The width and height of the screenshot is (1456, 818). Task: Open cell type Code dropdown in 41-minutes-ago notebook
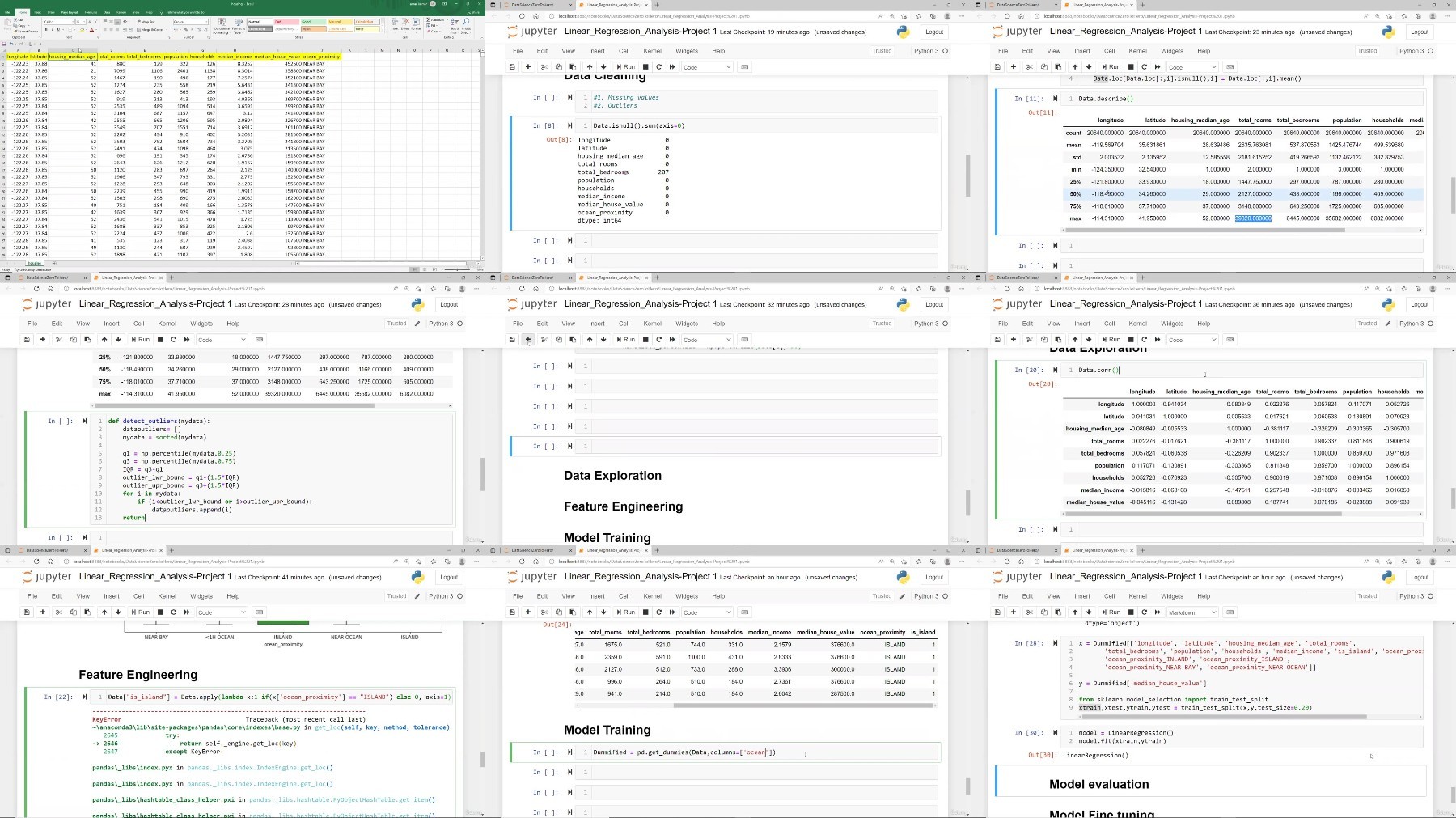(222, 612)
